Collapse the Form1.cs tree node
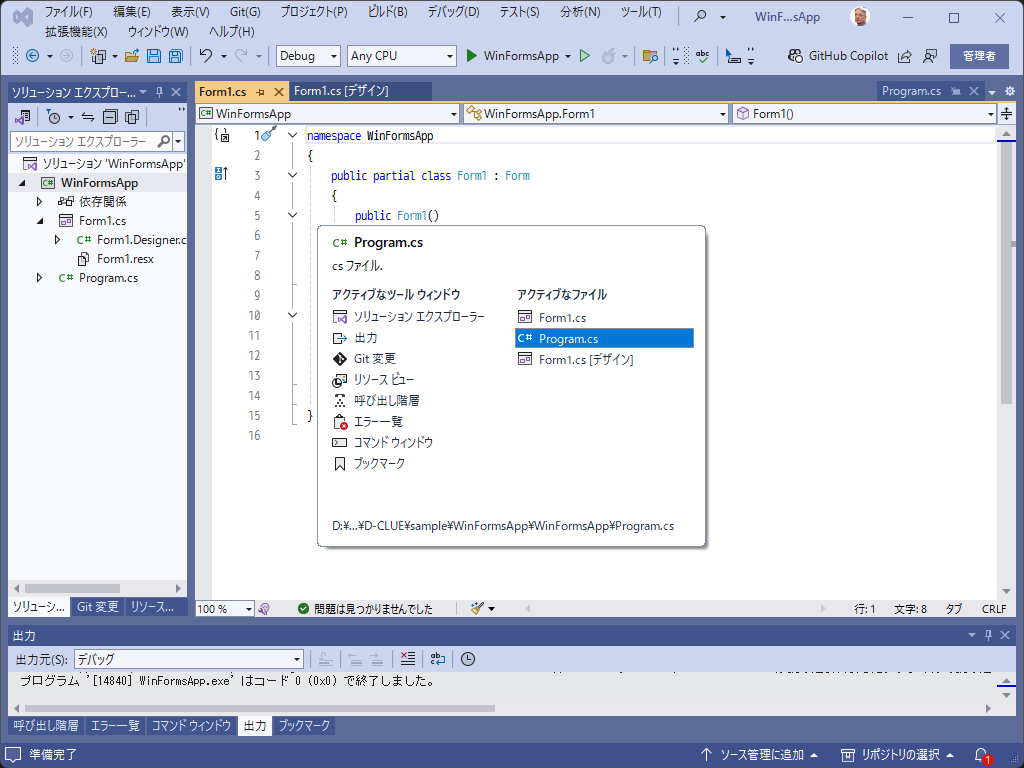Viewport: 1024px width, 768px height. coord(39,221)
